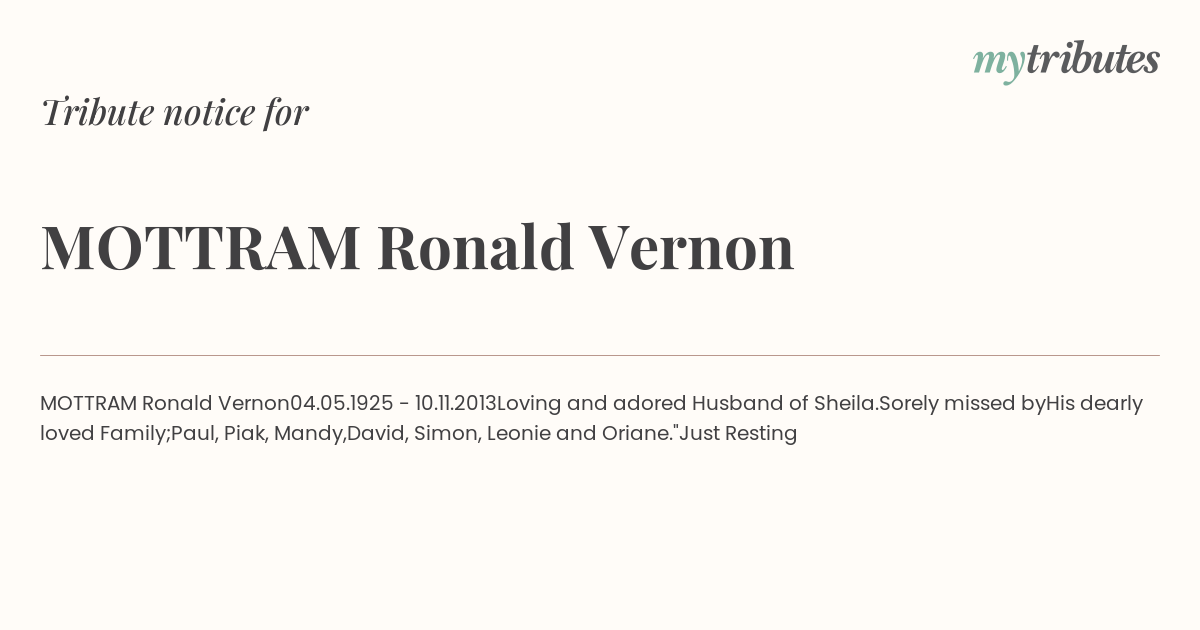
Task: Click the mytributes logo
Action: pyautogui.click(x=1066, y=61)
